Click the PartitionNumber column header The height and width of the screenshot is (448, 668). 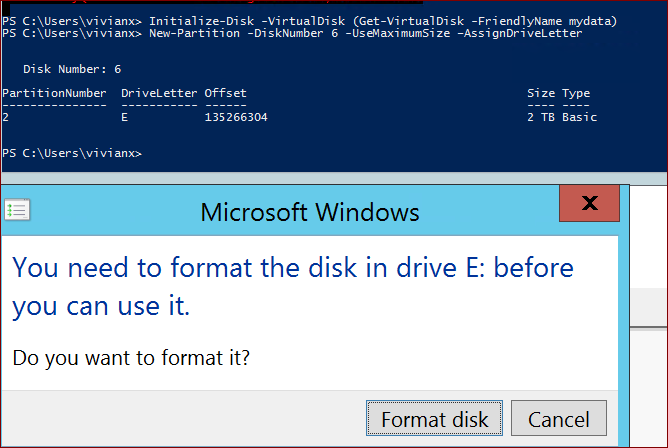pyautogui.click(x=54, y=93)
